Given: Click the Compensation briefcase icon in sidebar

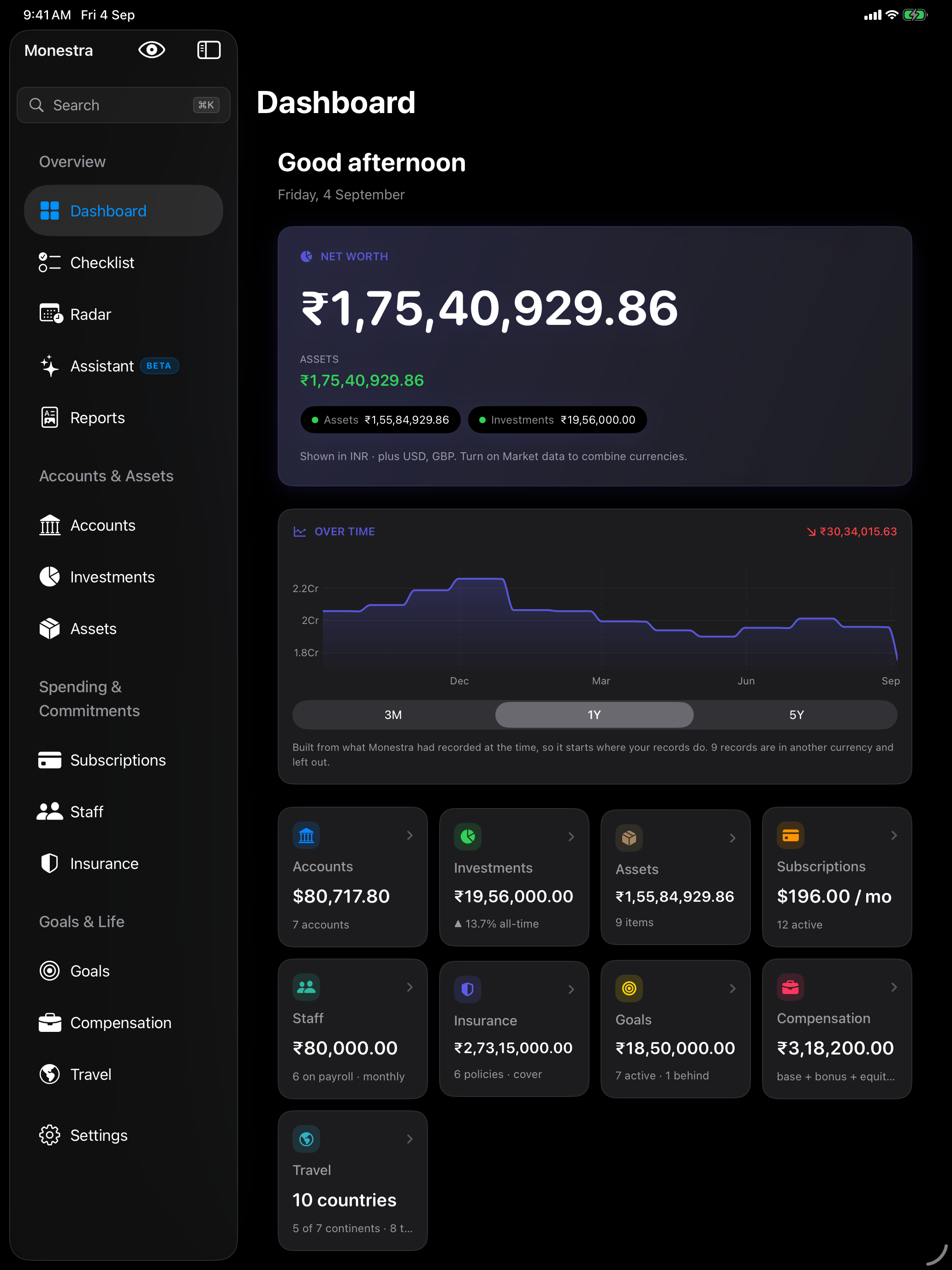Looking at the screenshot, I should coord(50,1022).
